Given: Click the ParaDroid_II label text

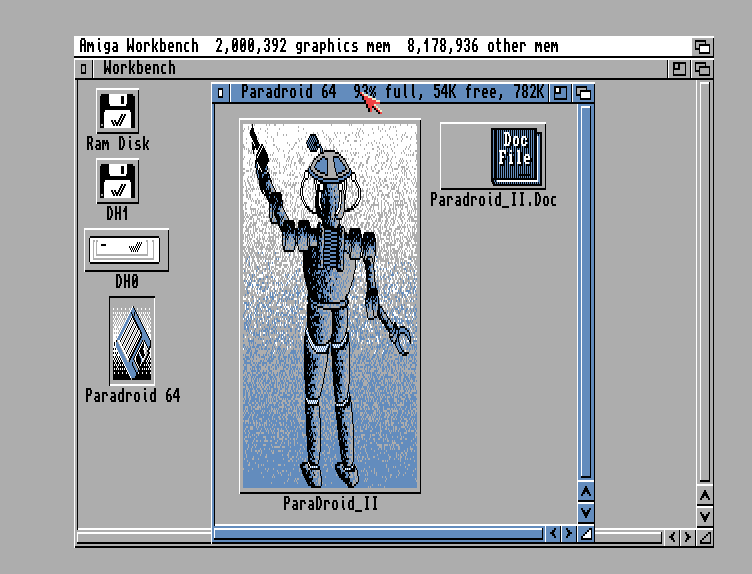Looking at the screenshot, I should [330, 504].
